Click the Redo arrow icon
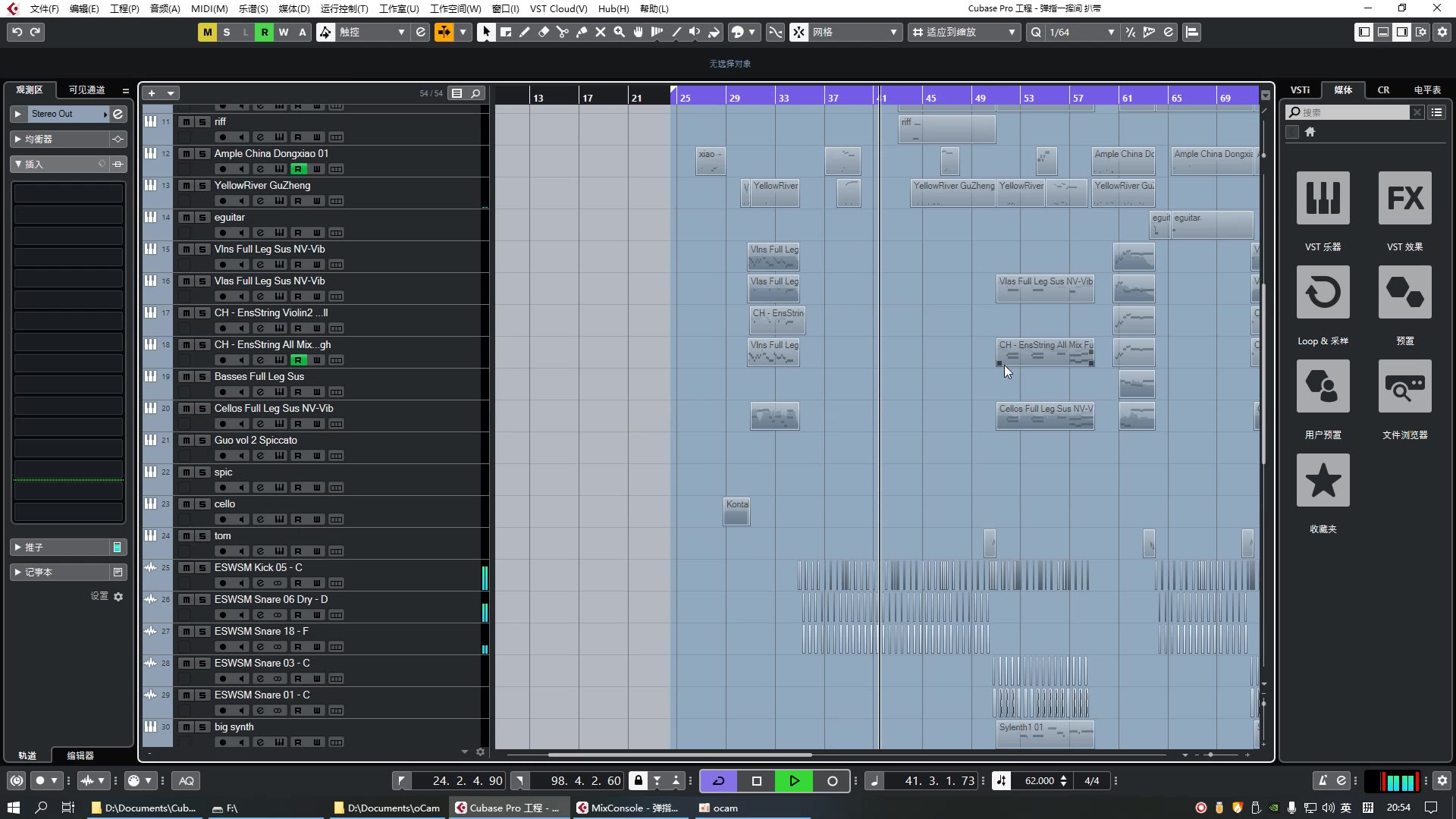This screenshot has height=819, width=1456. (36, 32)
